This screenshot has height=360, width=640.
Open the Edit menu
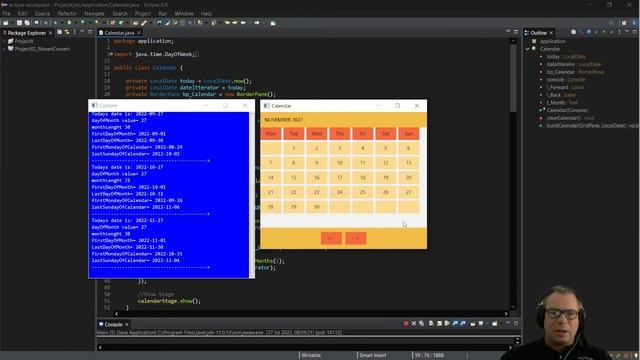pyautogui.click(x=22, y=13)
